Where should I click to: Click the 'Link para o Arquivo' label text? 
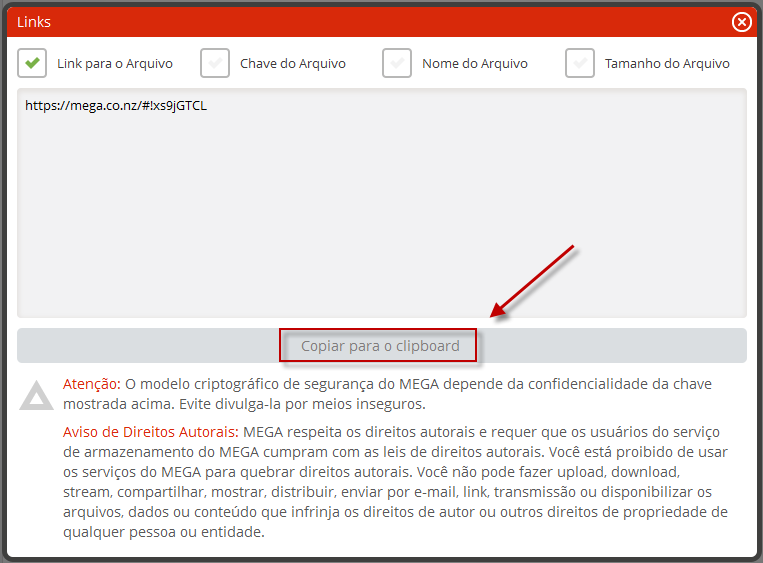point(114,64)
